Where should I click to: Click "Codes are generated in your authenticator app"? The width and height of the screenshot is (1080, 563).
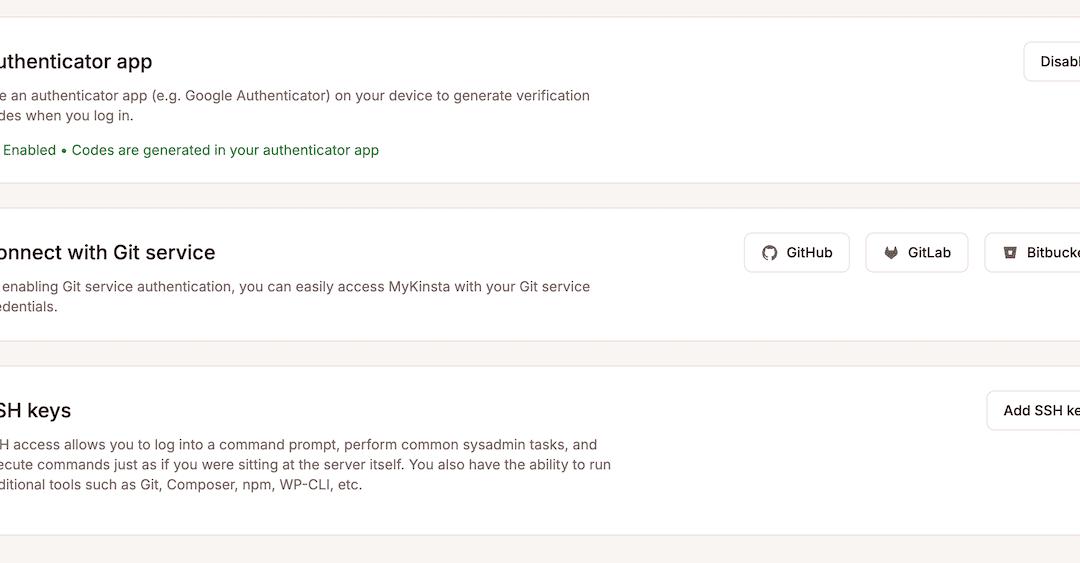coord(225,150)
